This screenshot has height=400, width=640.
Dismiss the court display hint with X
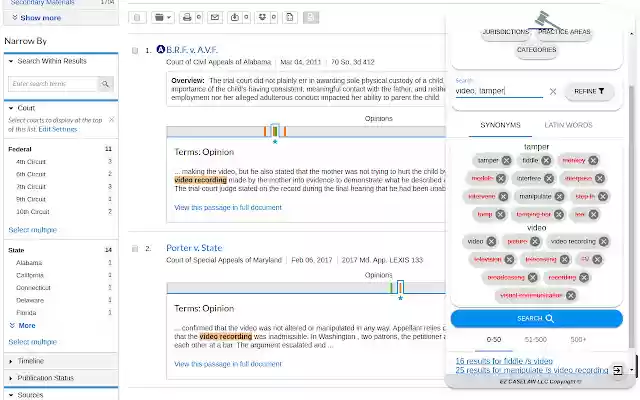pos(111,120)
